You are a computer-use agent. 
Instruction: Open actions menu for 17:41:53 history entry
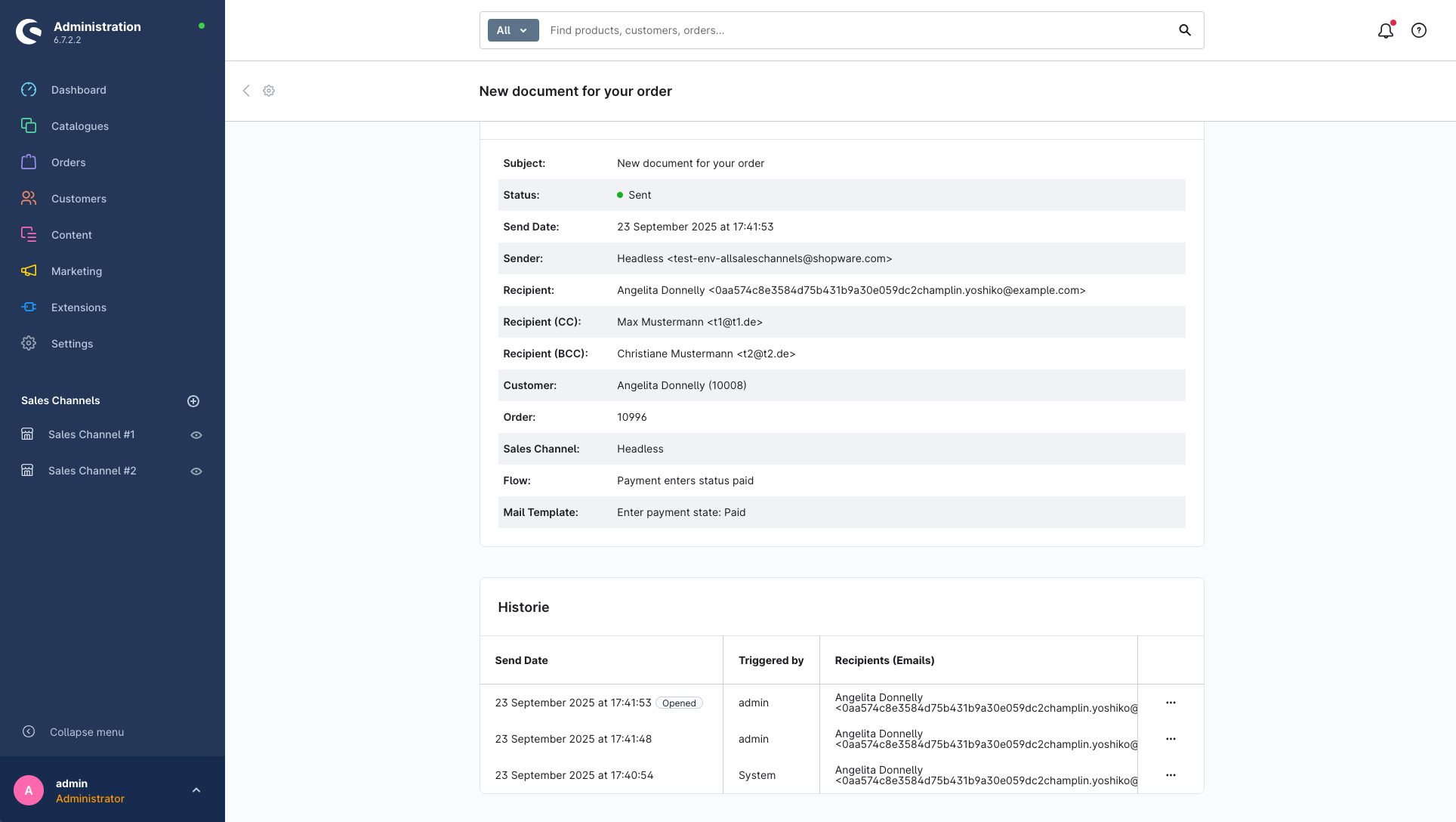coord(1171,703)
